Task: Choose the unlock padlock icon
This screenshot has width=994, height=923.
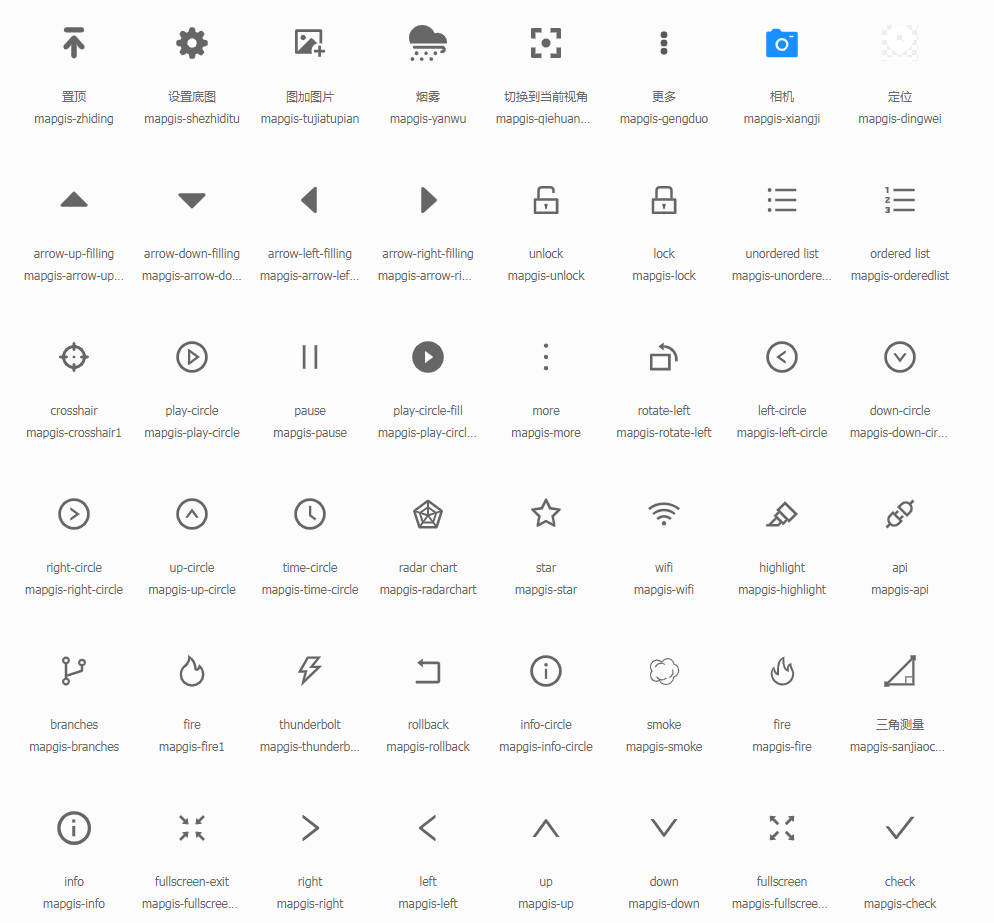Action: tap(546, 200)
